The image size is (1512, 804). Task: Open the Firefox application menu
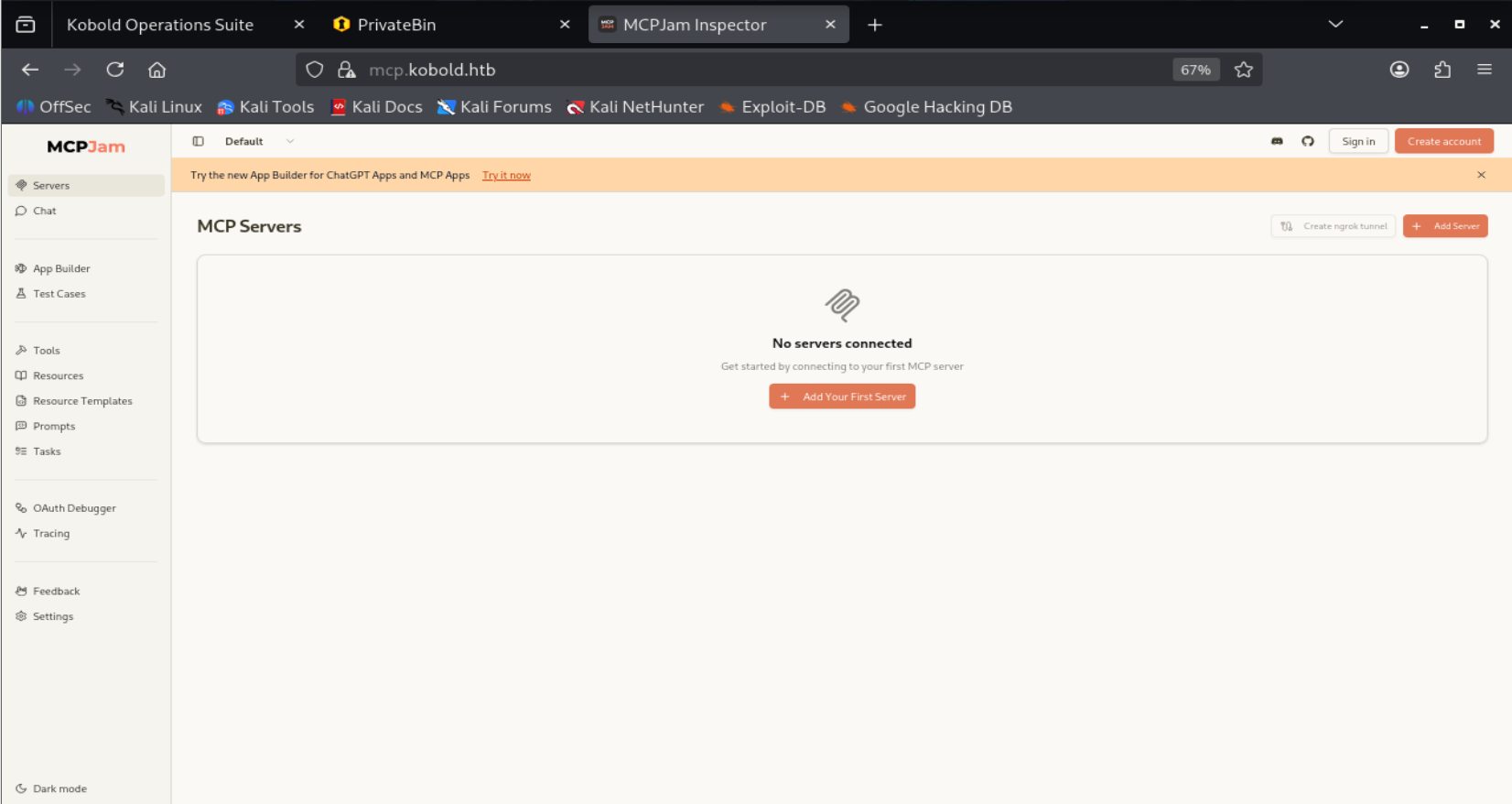[1485, 70]
